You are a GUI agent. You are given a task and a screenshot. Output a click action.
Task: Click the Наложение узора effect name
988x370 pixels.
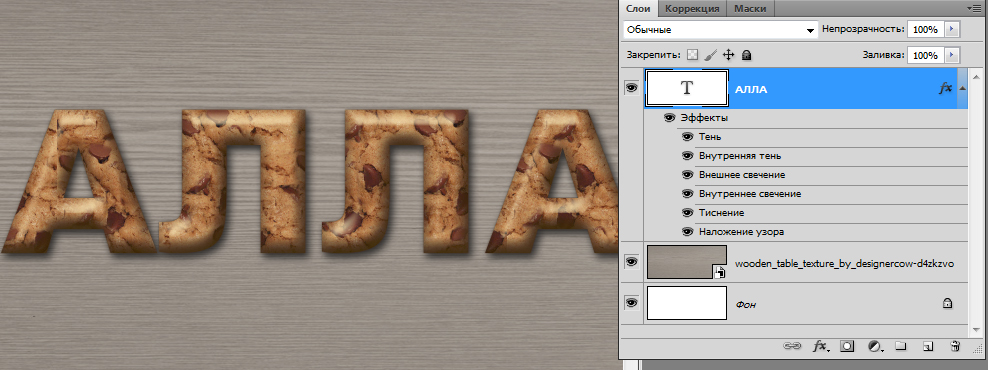(742, 231)
